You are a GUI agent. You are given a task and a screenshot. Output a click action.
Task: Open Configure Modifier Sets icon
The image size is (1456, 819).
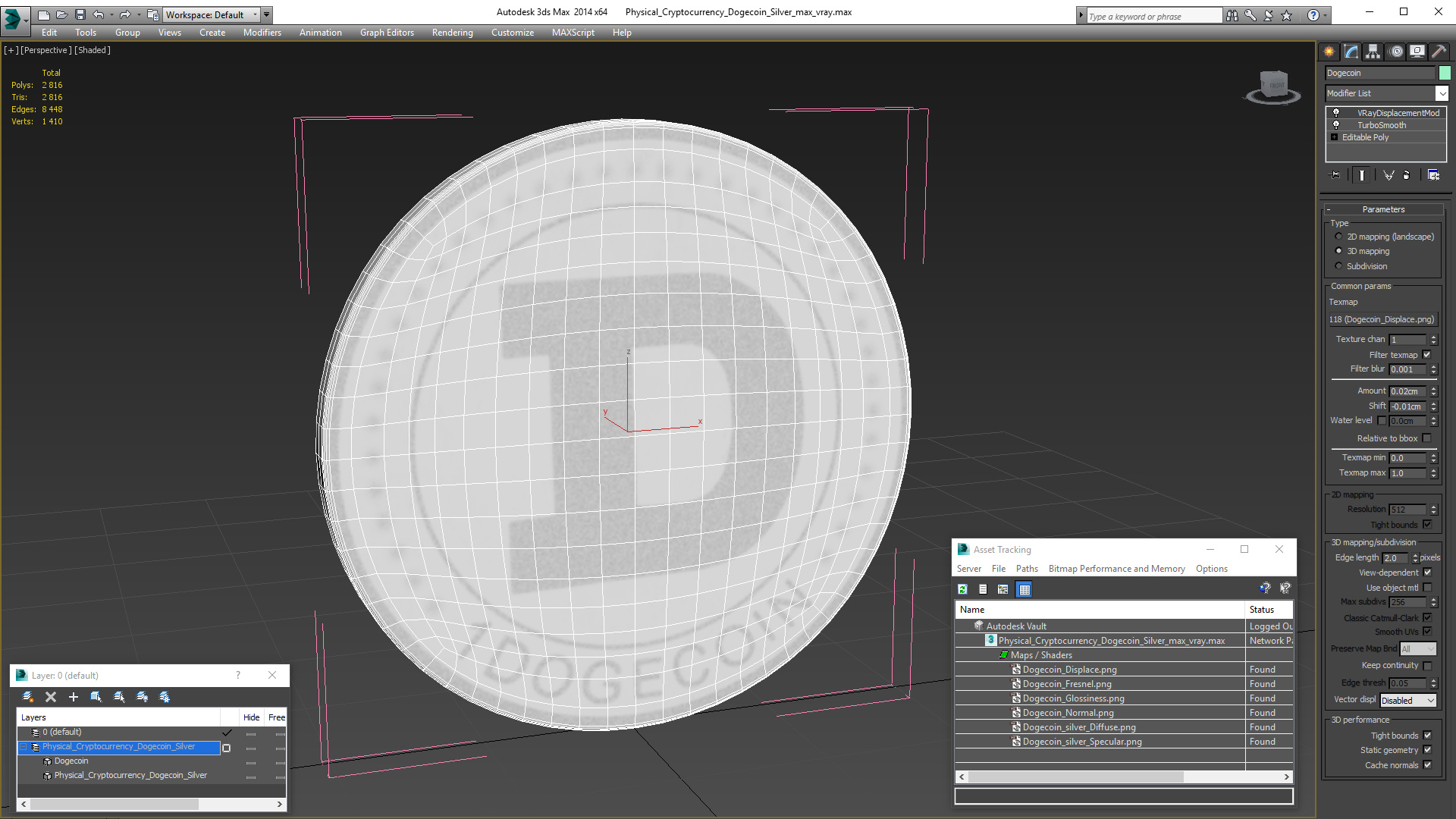pos(1433,175)
